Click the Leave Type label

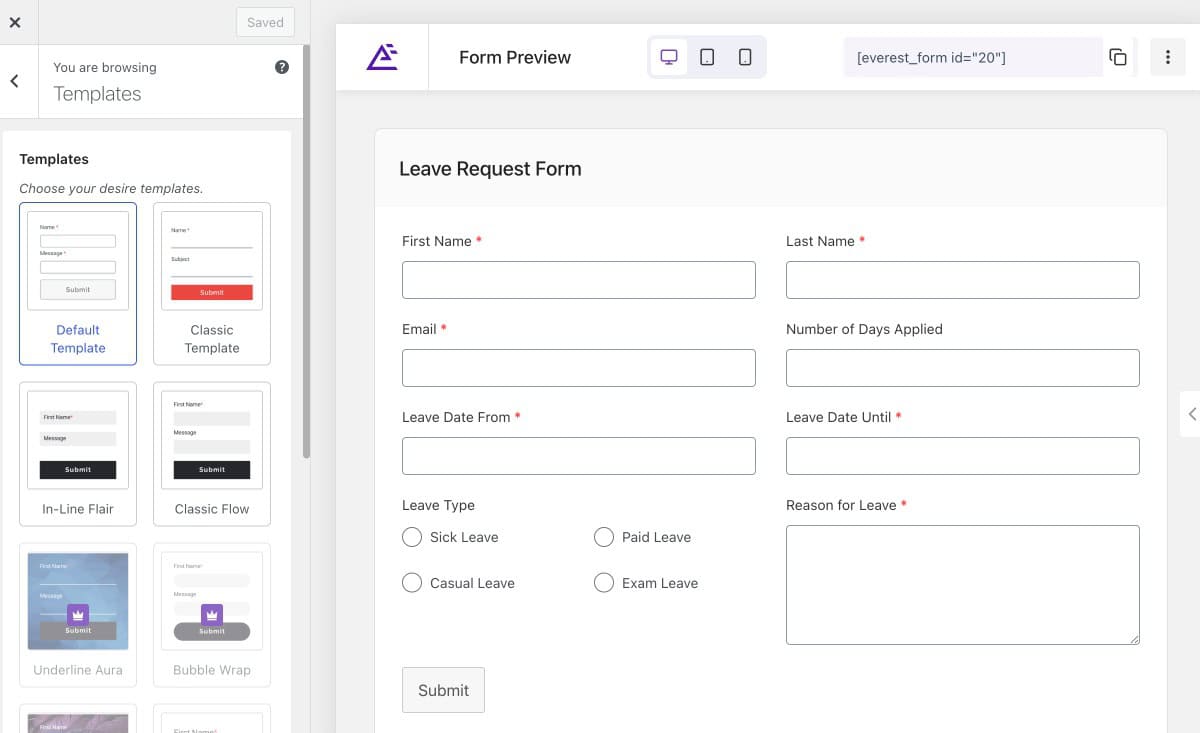tap(438, 505)
